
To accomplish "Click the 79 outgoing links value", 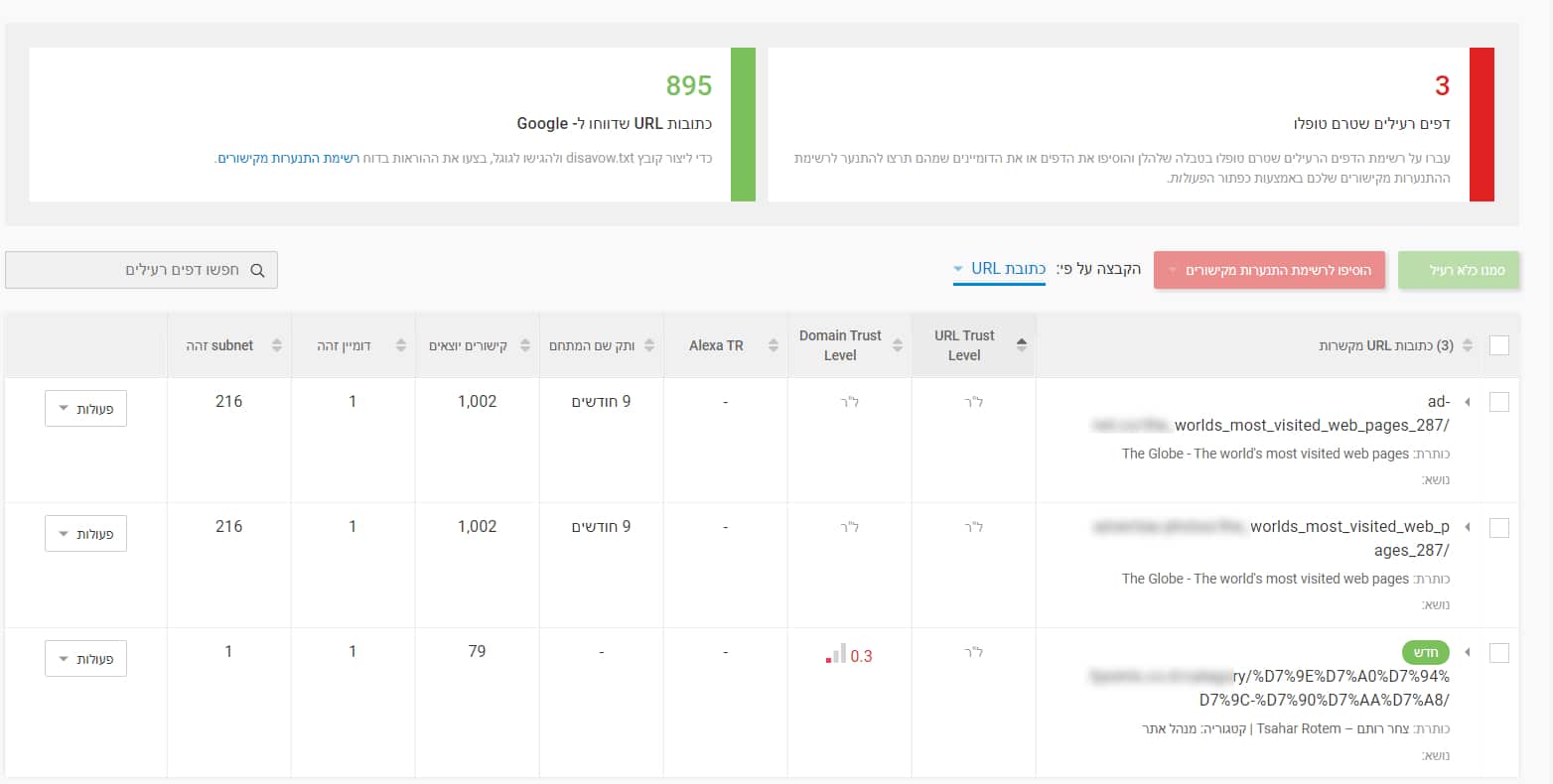I will coord(477,652).
